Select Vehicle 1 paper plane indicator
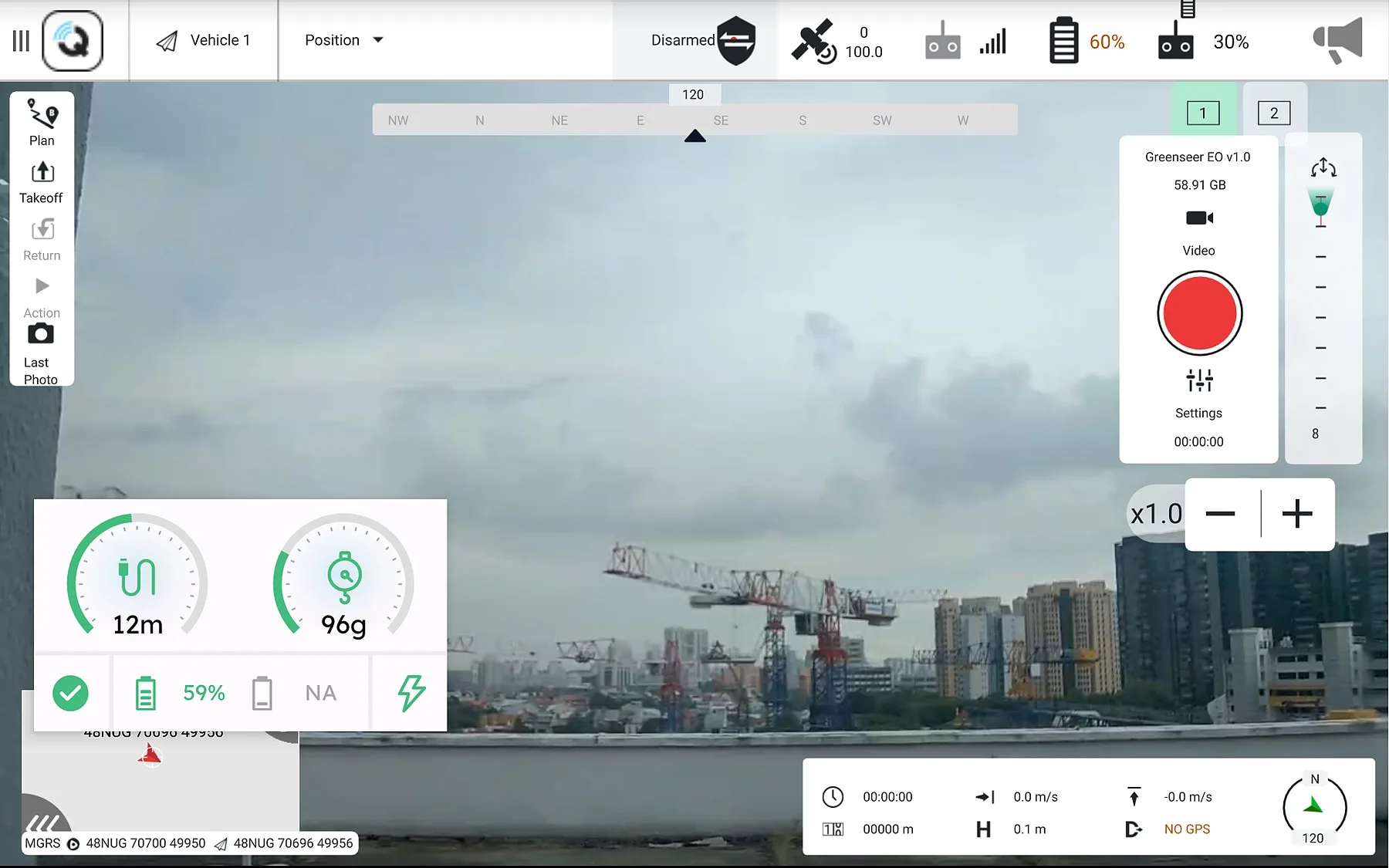1389x868 pixels. pos(167,41)
